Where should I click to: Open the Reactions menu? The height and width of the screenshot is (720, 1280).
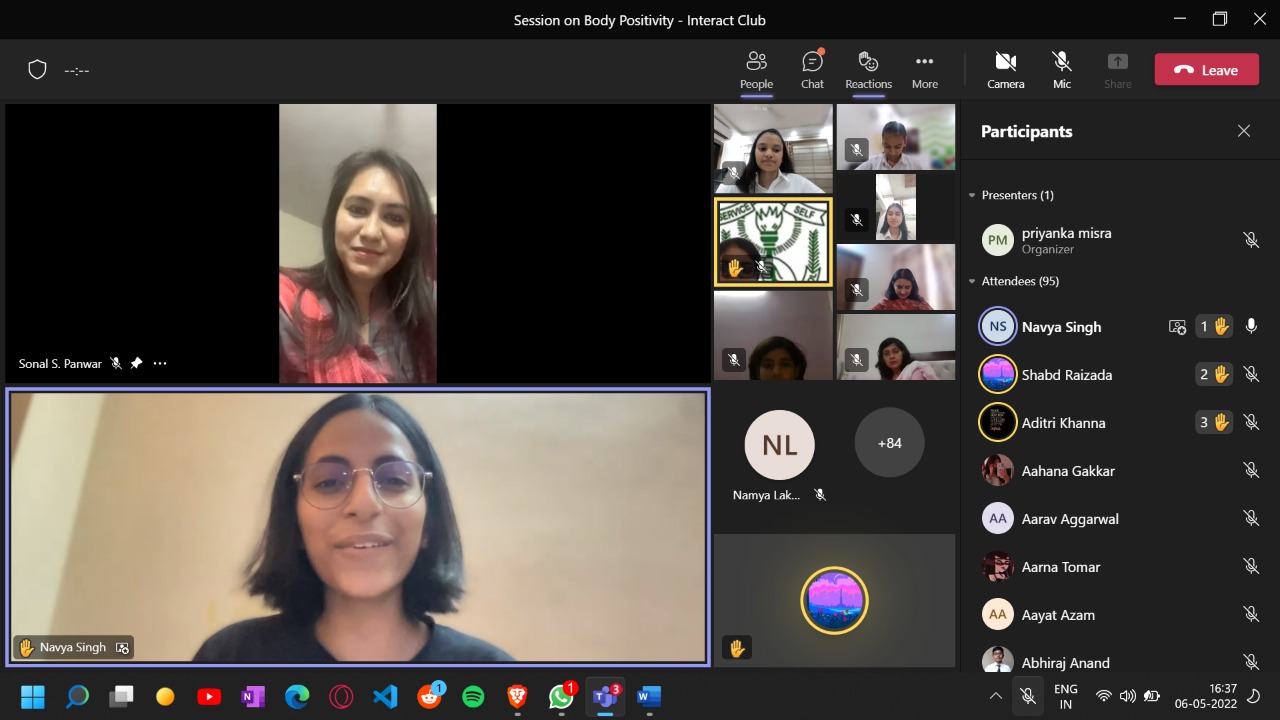(x=868, y=70)
